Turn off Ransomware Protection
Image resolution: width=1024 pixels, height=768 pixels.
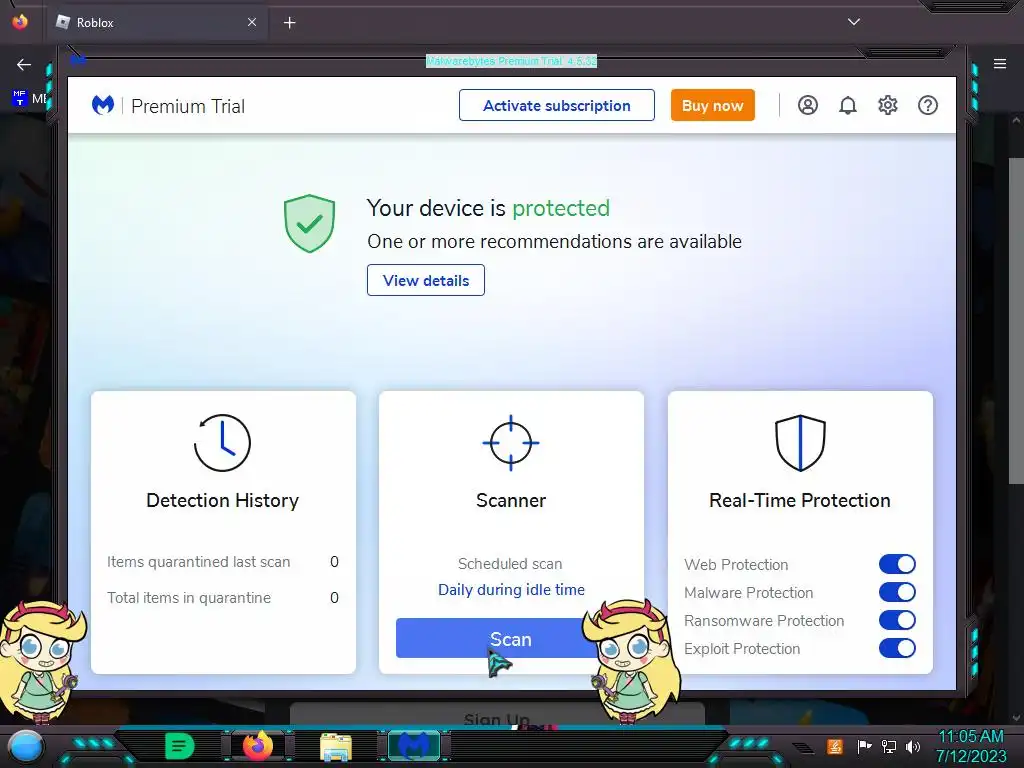897,620
